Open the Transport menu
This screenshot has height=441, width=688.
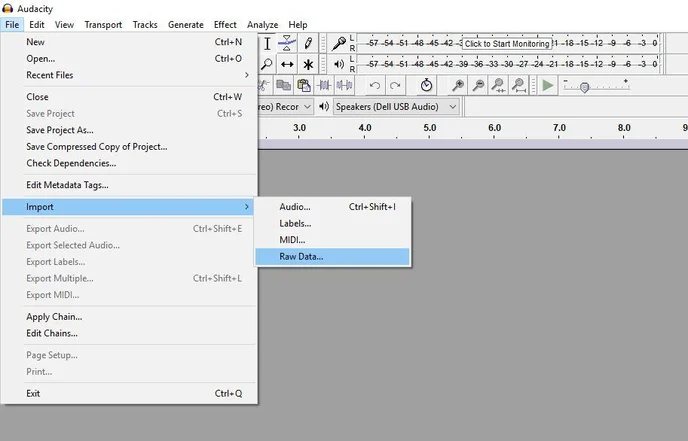(103, 25)
